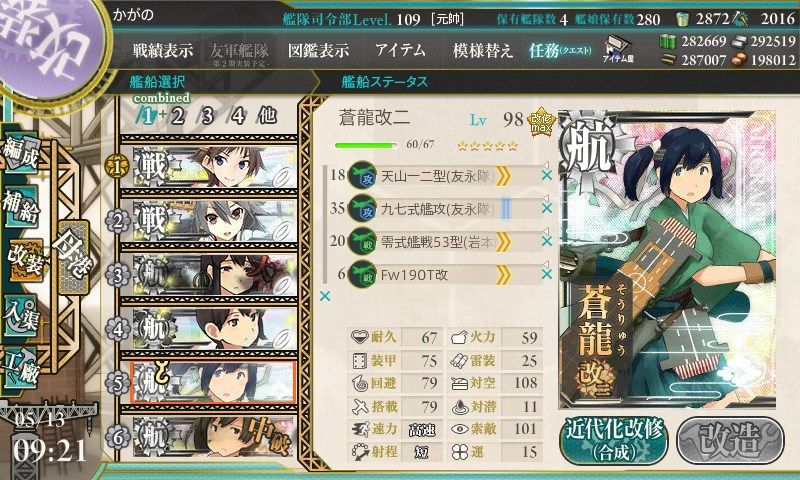Click the 改造 remodel button
The width and height of the screenshot is (800, 480).
click(x=730, y=440)
